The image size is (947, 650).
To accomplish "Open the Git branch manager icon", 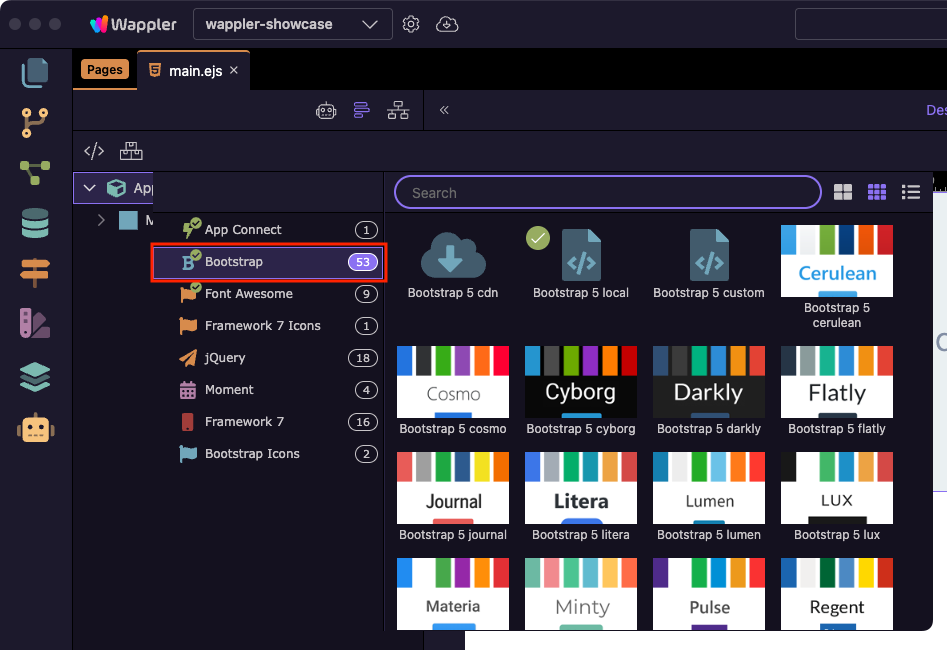I will pos(35,123).
